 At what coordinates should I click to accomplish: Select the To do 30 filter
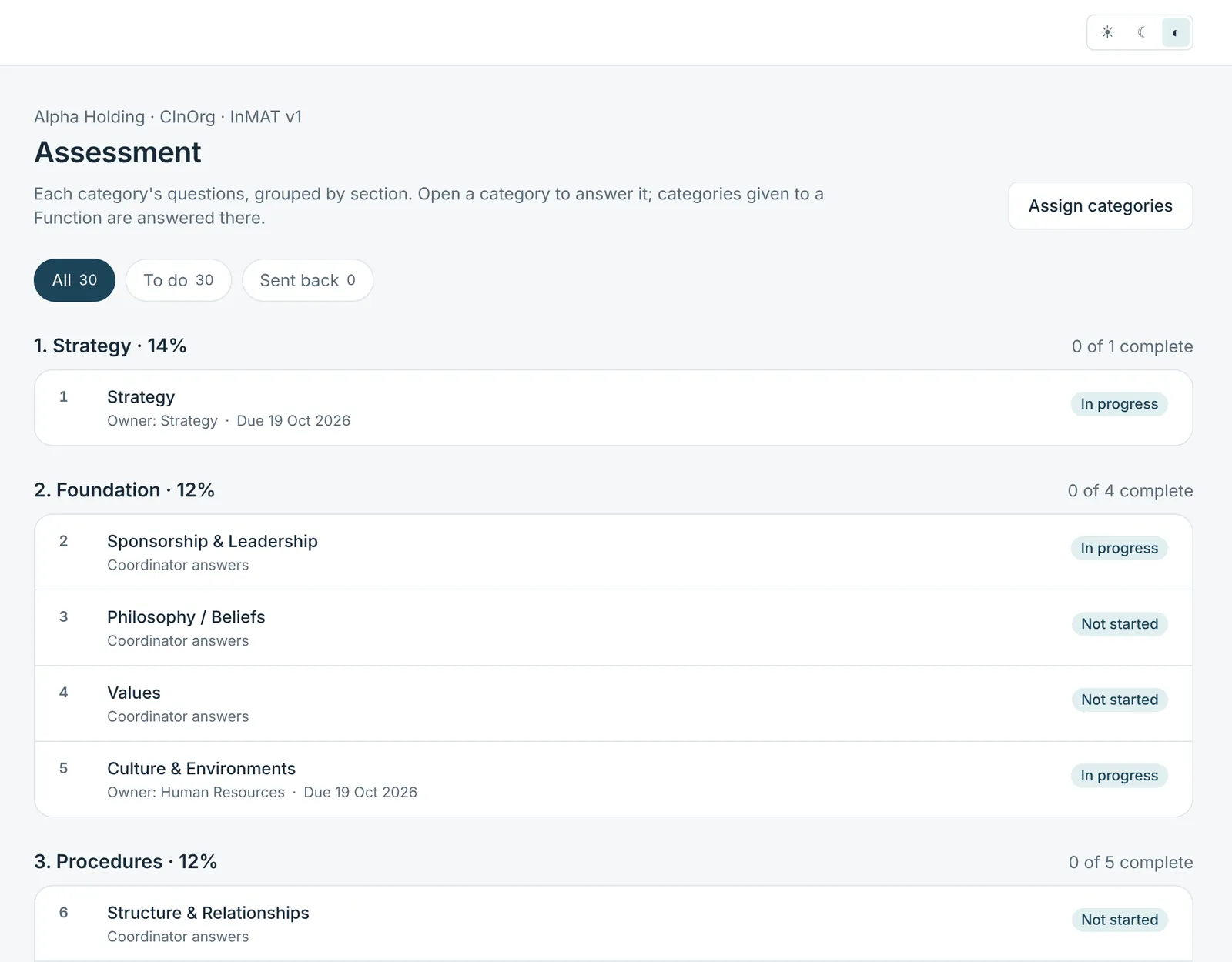(179, 280)
